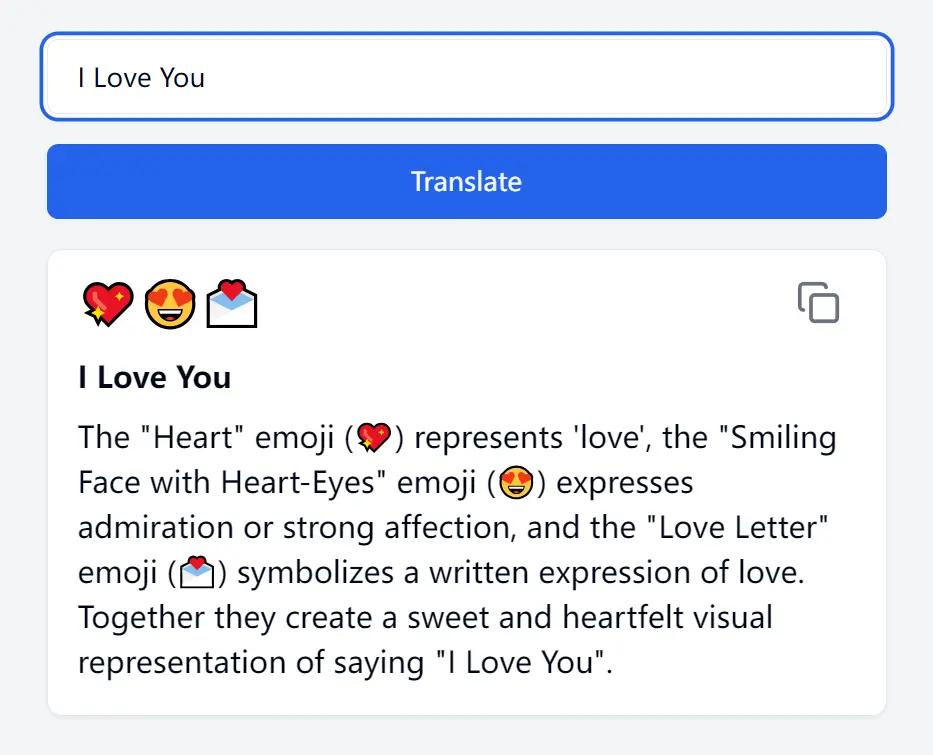This screenshot has height=755, width=933.
Task: Click the 'I Love You' heading link
Action: click(154, 378)
